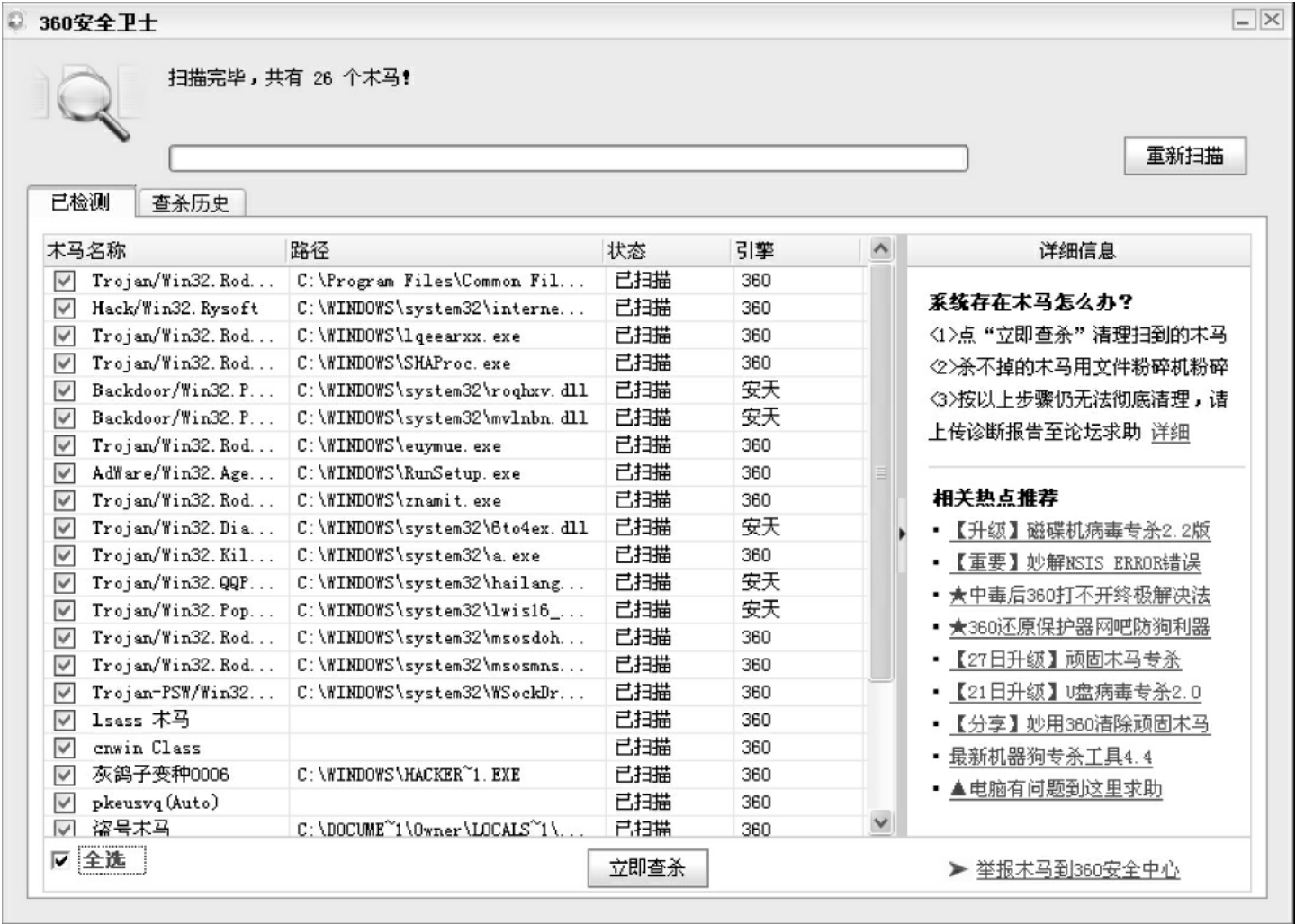Click the trojan list vertical scrollbar thumb
Screen dimensions: 1295x924
(x=881, y=472)
